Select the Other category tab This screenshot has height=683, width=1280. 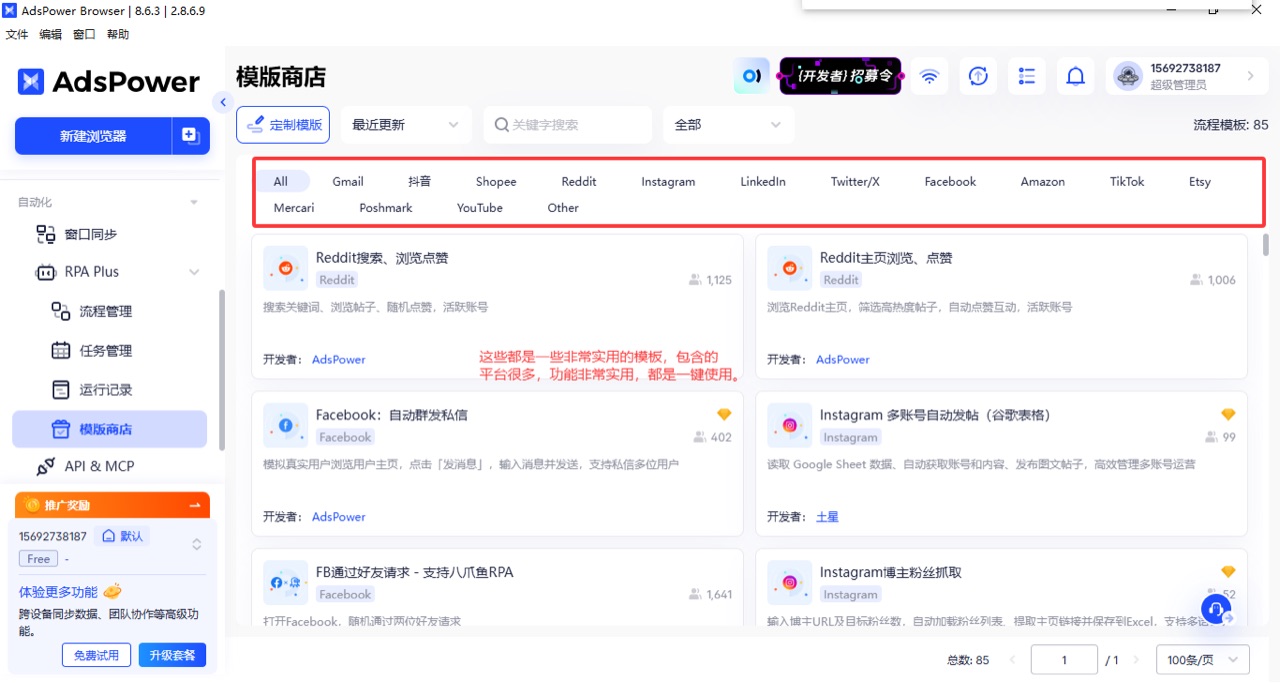pos(563,207)
